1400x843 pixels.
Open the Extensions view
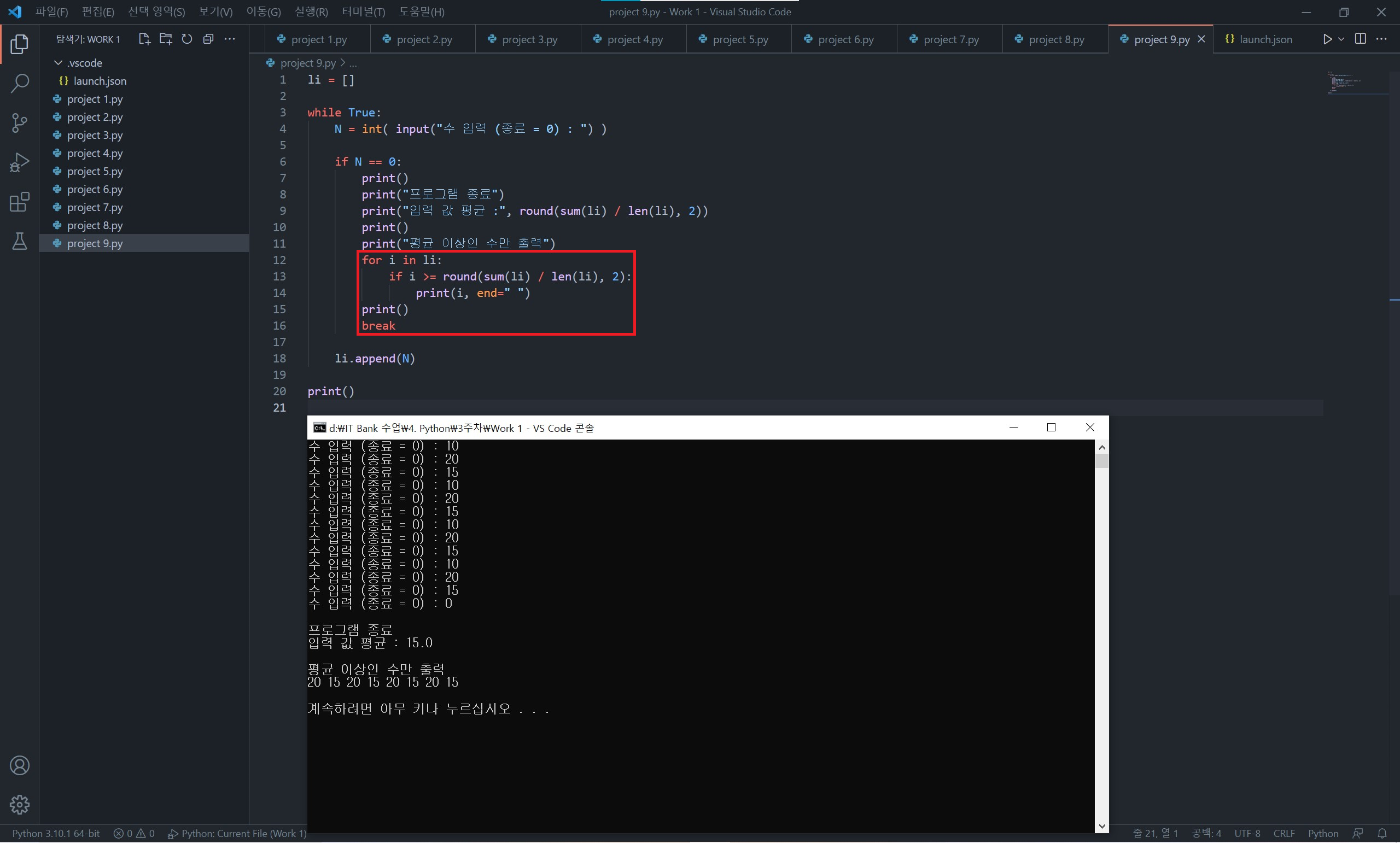tap(19, 202)
